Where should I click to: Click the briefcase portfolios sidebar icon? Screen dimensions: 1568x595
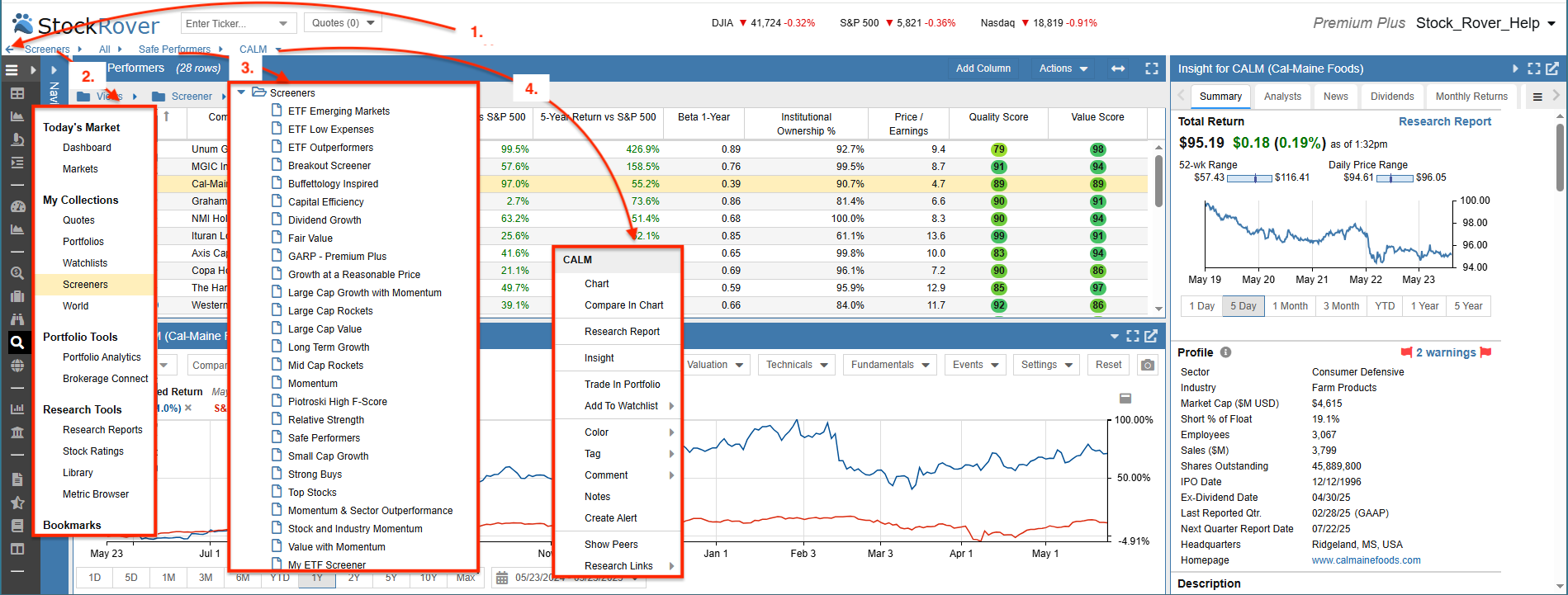[x=17, y=296]
